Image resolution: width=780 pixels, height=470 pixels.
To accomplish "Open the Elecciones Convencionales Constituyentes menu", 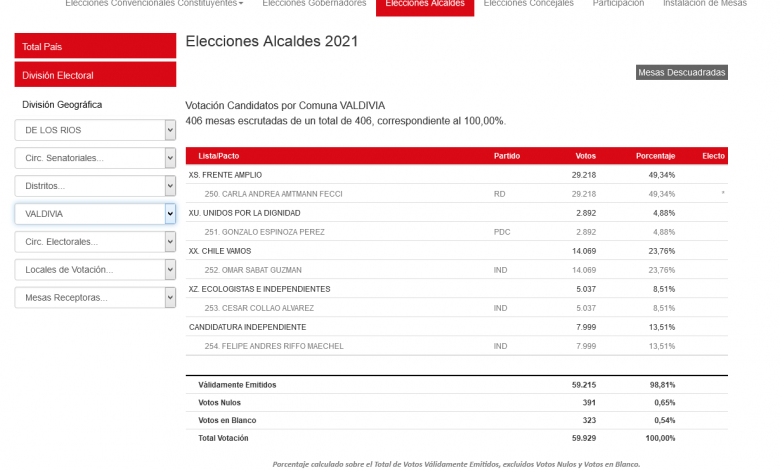I will coord(154,4).
